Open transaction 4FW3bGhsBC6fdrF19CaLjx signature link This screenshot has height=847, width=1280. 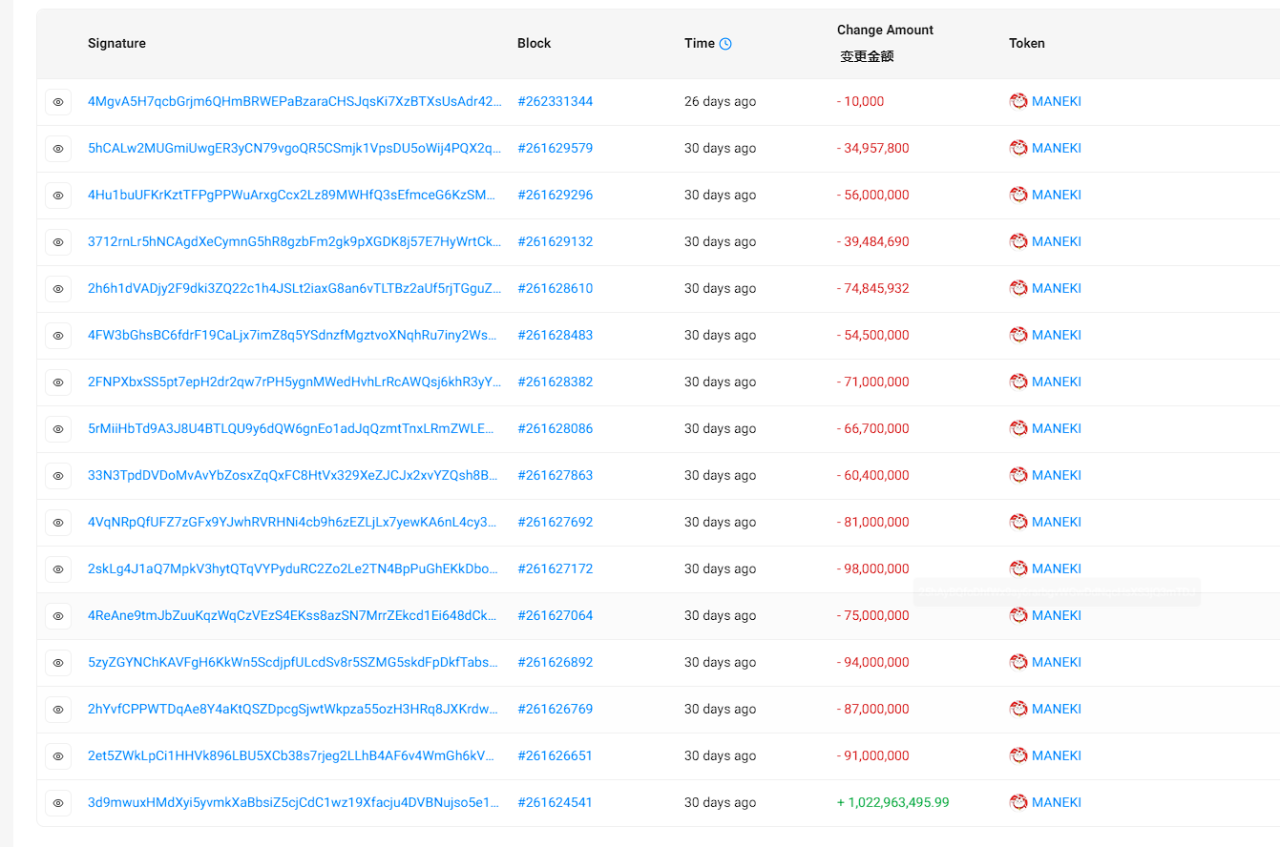tap(292, 335)
